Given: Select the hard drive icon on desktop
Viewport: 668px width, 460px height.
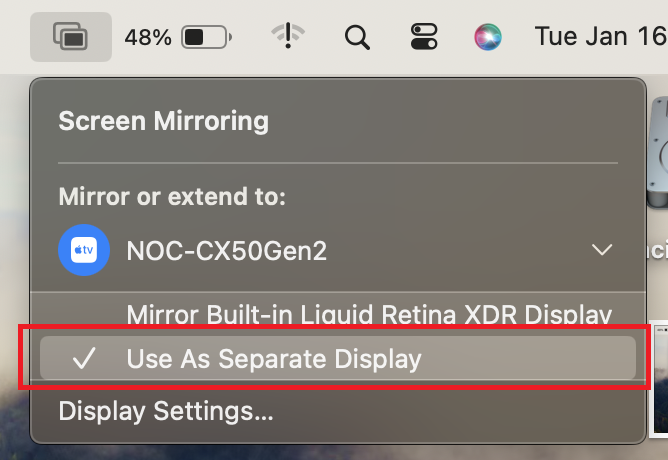Looking at the screenshot, I should point(659,150).
